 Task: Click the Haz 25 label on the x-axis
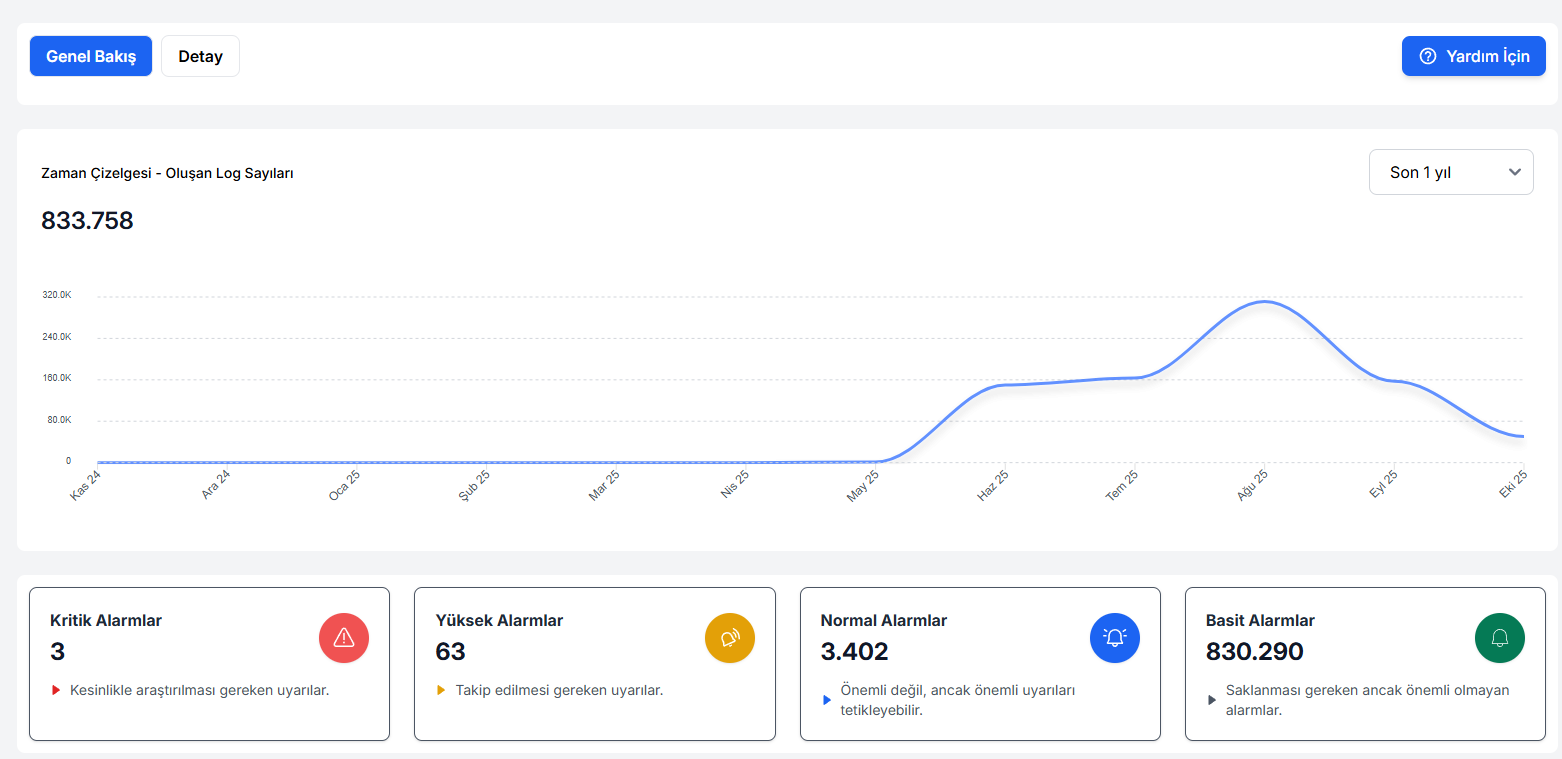point(993,485)
